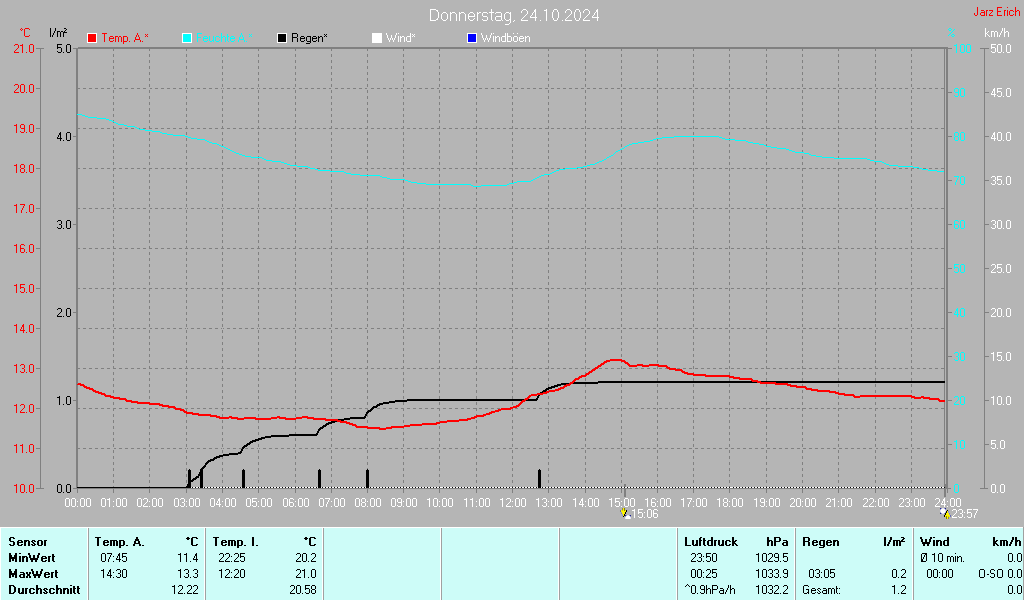Image resolution: width=1024 pixels, height=600 pixels.
Task: Click the red Temp. A. legend swatch
Action: (93, 38)
